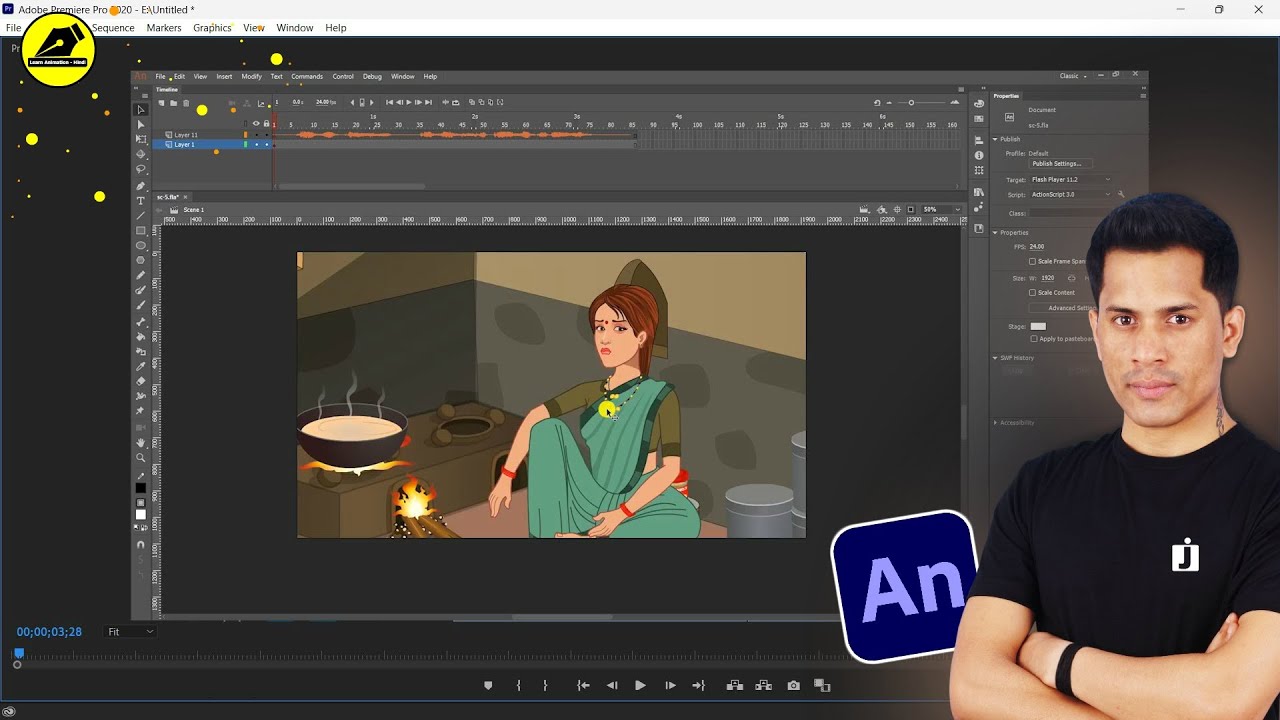Select the Eyedropper tool in Animate
The image size is (1280, 720).
(141, 367)
